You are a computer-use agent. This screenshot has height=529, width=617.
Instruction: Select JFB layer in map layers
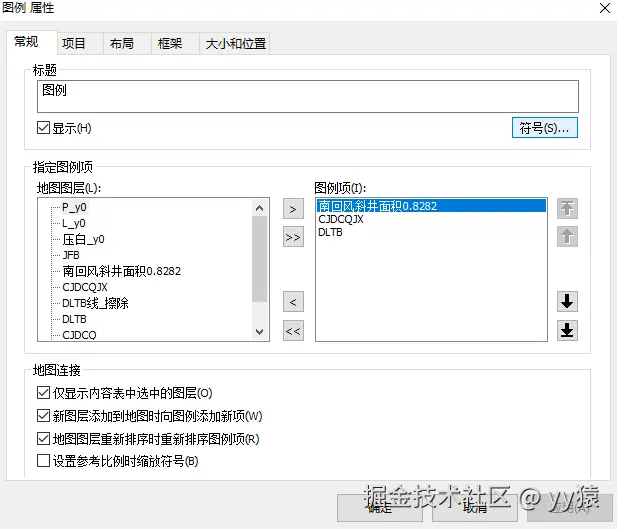point(71,255)
